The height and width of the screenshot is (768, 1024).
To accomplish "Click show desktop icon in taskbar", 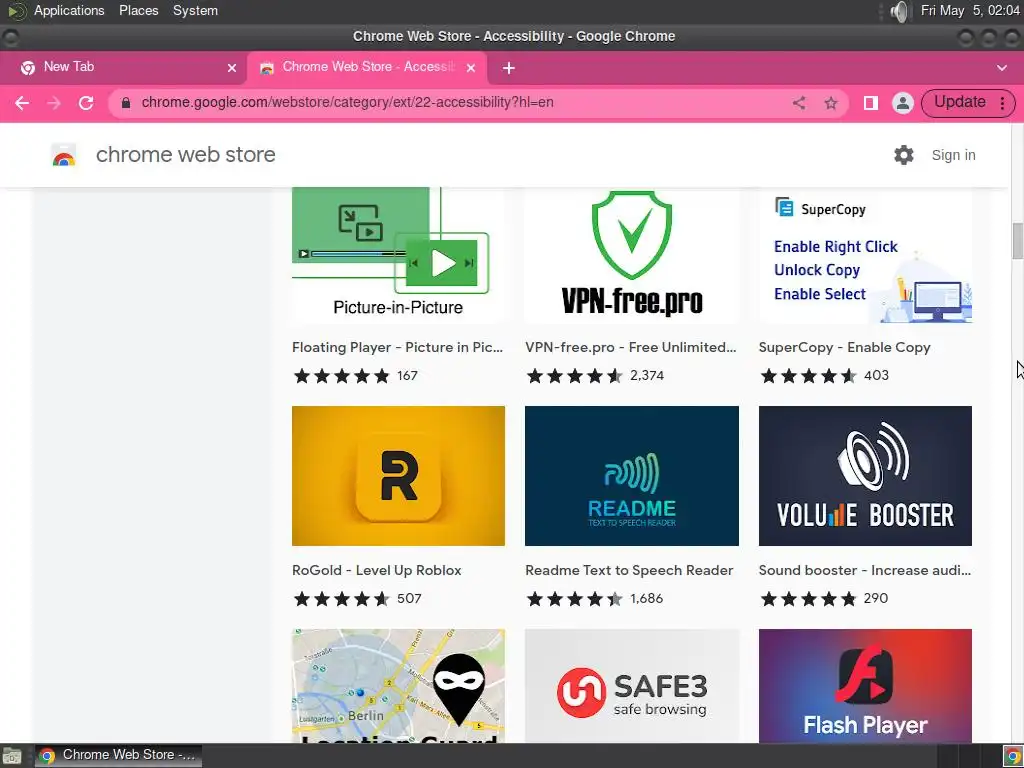I will click(12, 756).
